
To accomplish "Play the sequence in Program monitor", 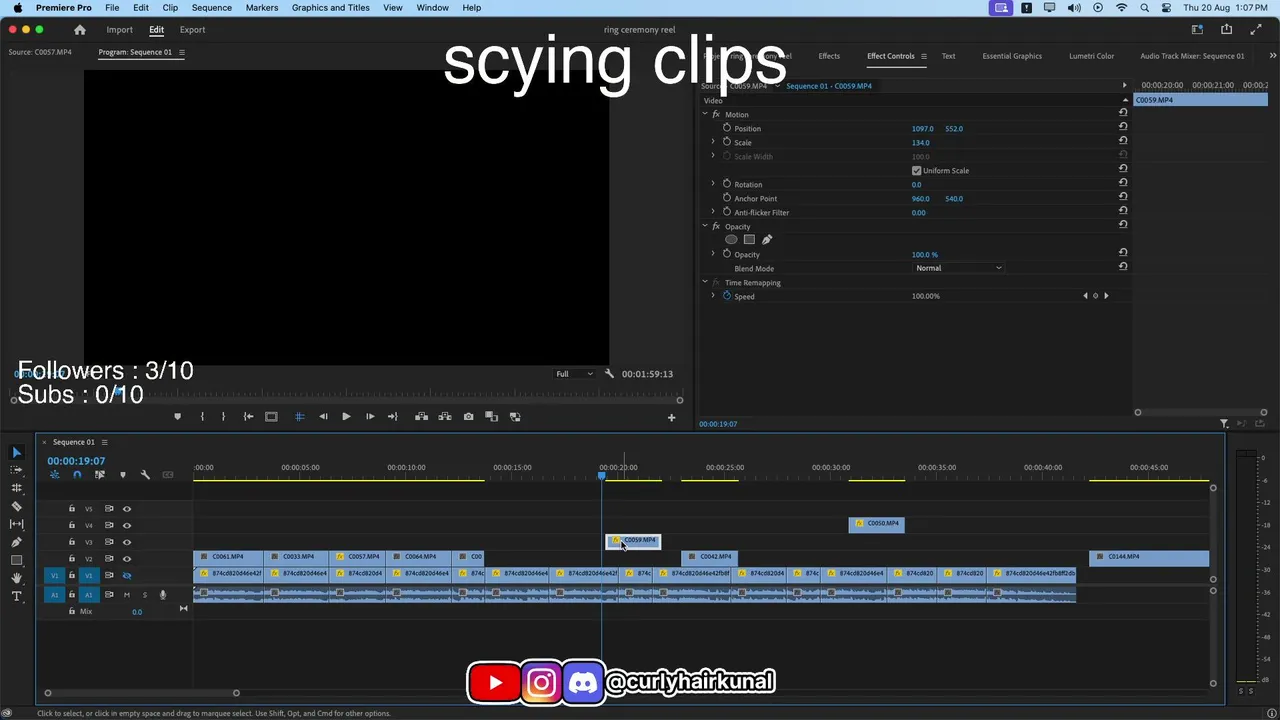I will 346,417.
